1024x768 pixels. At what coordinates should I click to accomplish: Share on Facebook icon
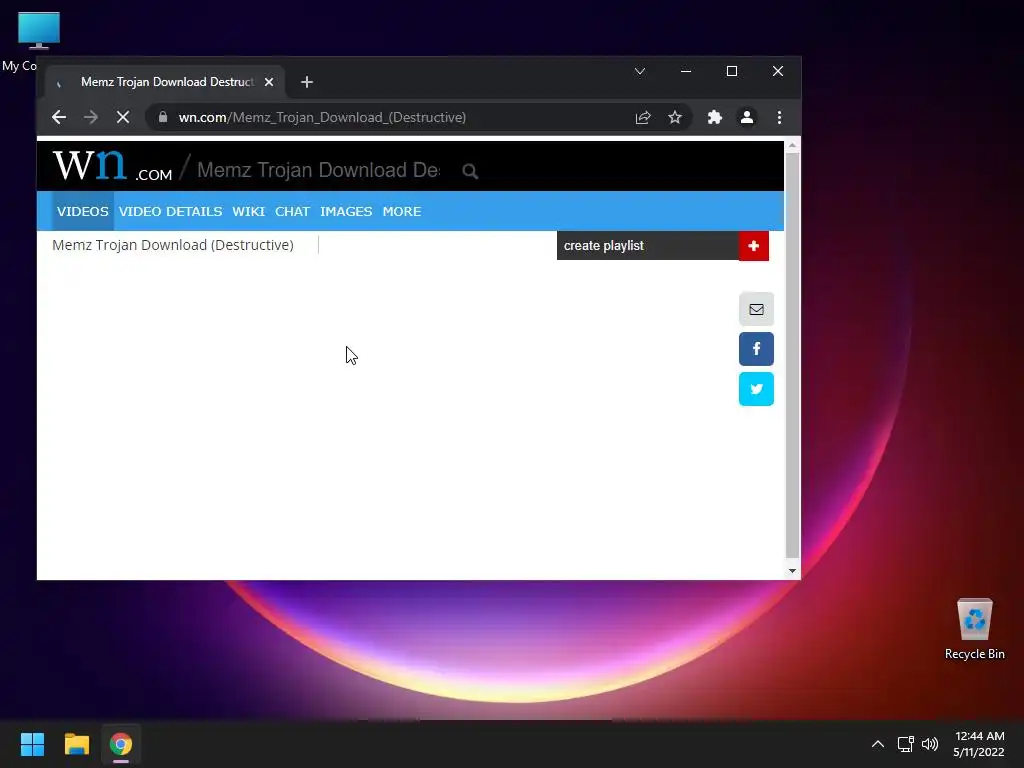click(756, 349)
